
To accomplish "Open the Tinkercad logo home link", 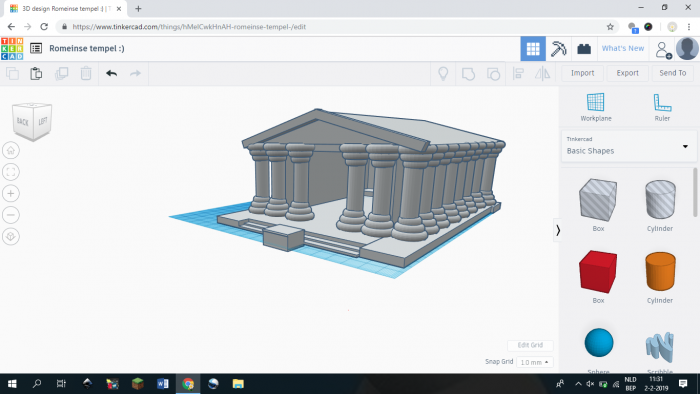I will 12,49.
